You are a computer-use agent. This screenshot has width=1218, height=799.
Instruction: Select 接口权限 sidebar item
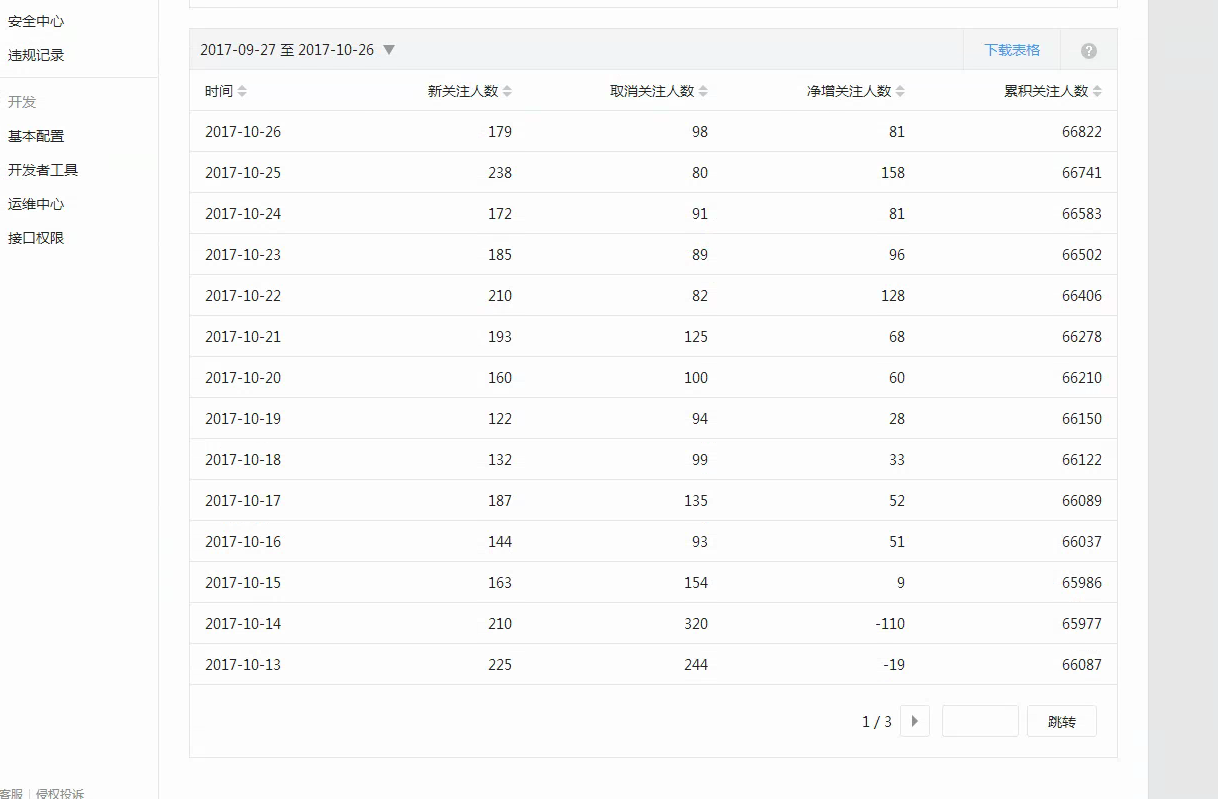(x=36, y=238)
